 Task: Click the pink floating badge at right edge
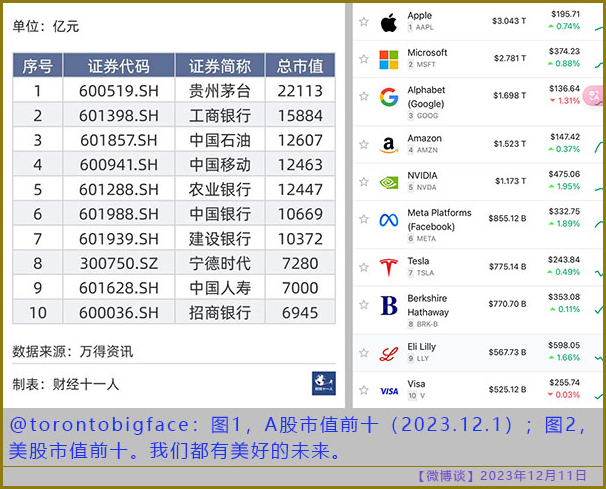click(x=595, y=96)
